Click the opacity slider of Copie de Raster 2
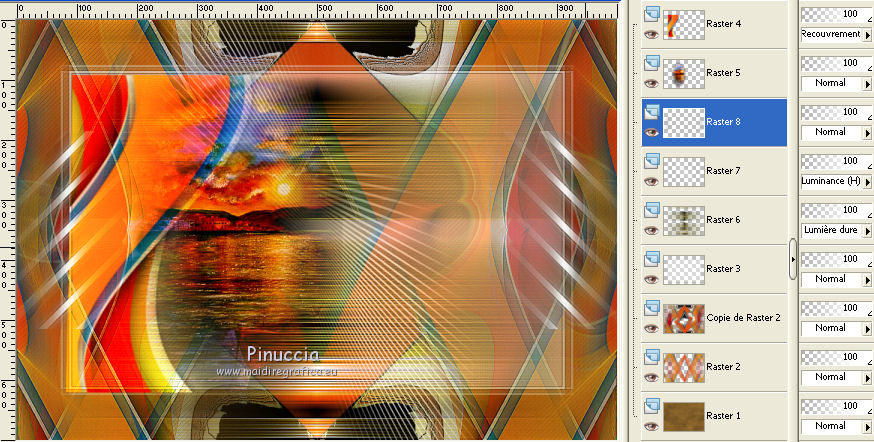Image resolution: width=874 pixels, height=442 pixels. (836, 309)
